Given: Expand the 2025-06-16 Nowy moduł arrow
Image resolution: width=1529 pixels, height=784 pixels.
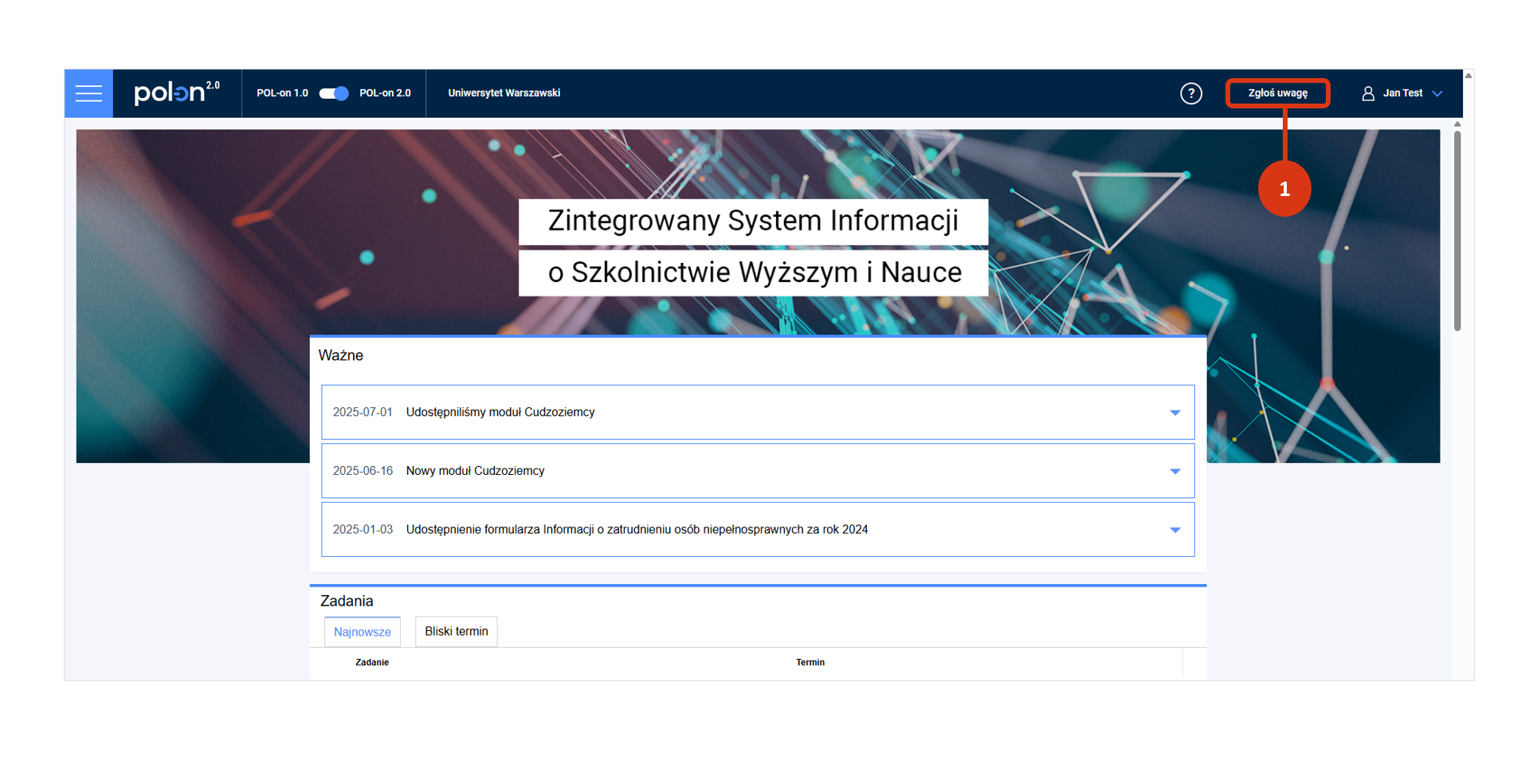Looking at the screenshot, I should point(1174,472).
